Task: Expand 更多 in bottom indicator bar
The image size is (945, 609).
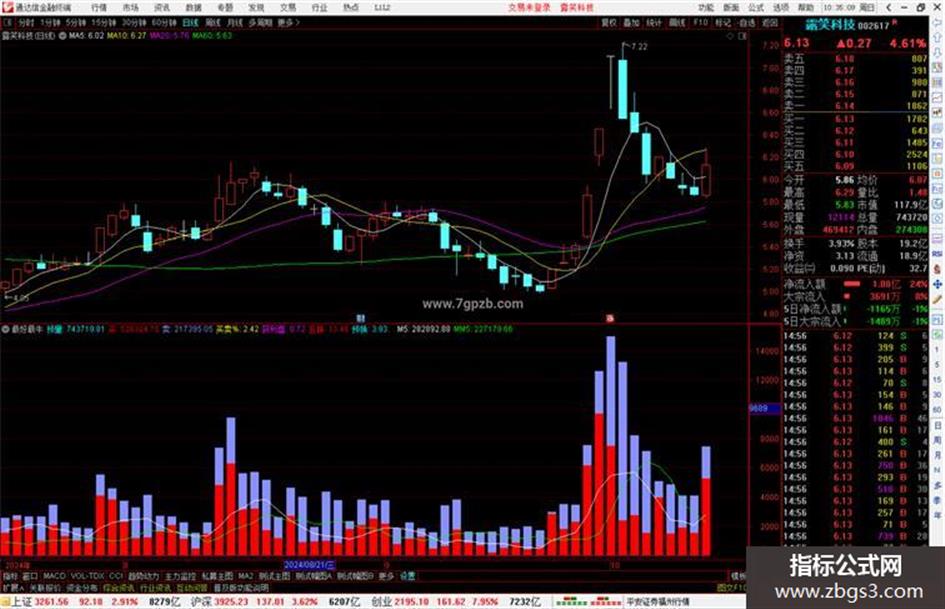Action: click(386, 576)
